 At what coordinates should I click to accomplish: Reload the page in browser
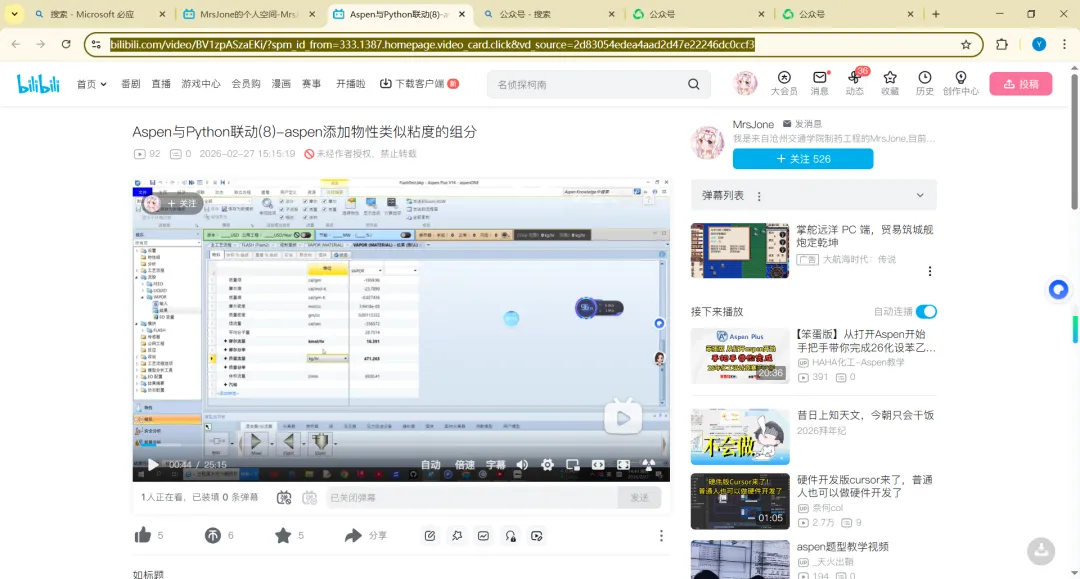tap(66, 44)
